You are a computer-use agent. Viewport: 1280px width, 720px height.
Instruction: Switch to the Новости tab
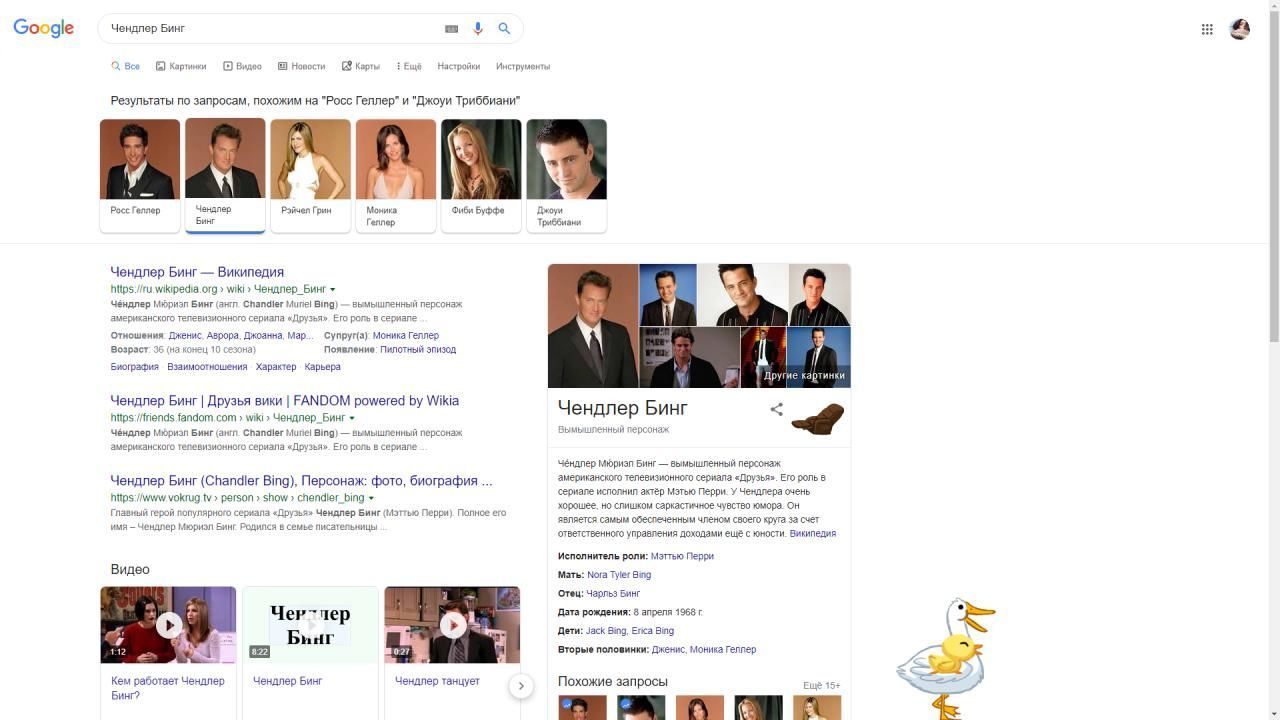[302, 66]
